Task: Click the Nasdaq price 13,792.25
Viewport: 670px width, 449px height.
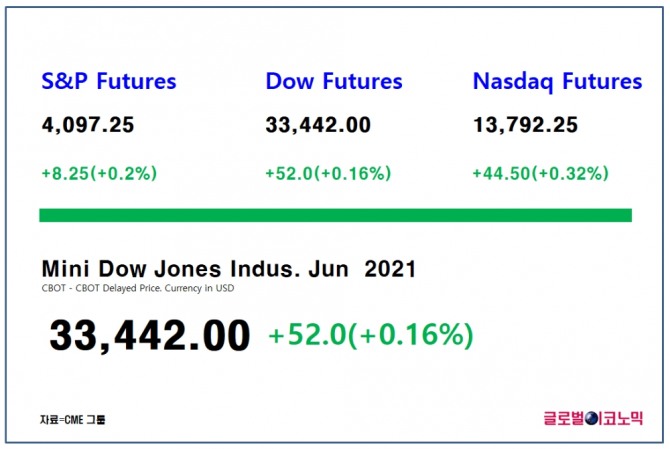Action: point(525,126)
